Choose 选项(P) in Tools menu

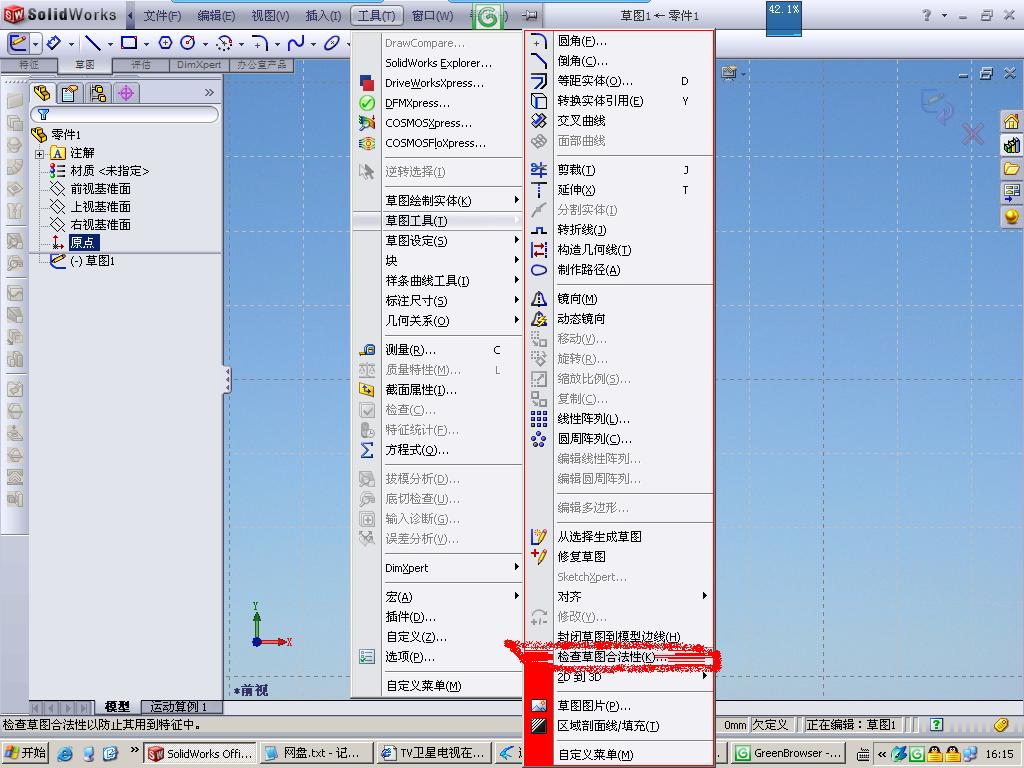tap(438, 656)
